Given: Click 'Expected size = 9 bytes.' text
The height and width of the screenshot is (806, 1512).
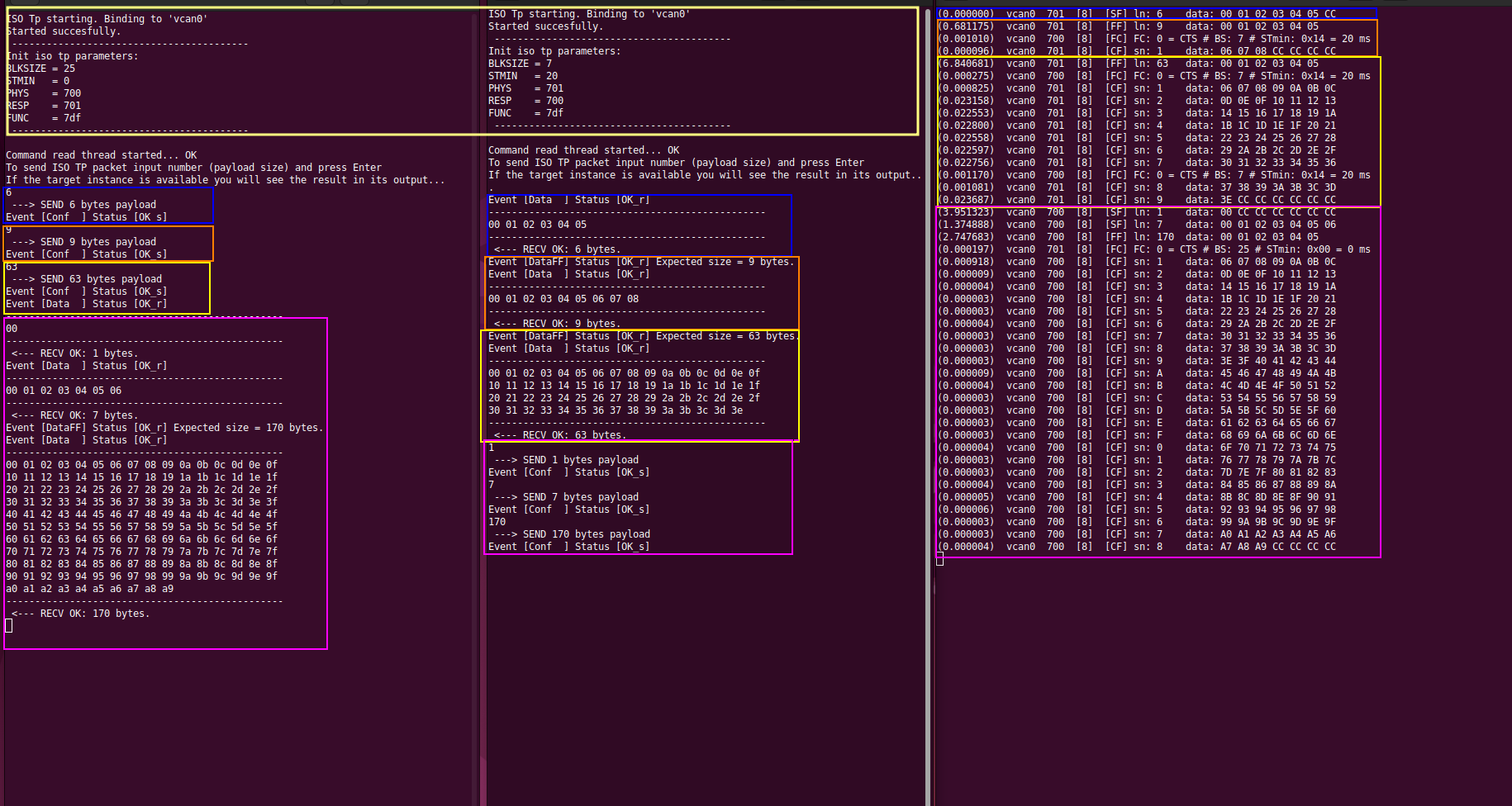Looking at the screenshot, I should pos(725,262).
